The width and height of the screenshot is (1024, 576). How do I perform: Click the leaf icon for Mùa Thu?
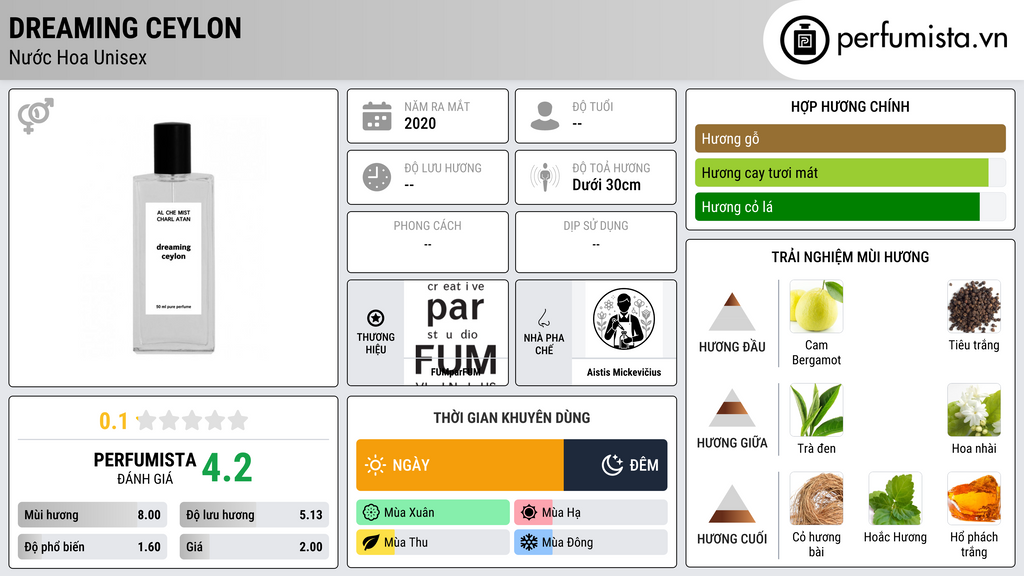[371, 543]
